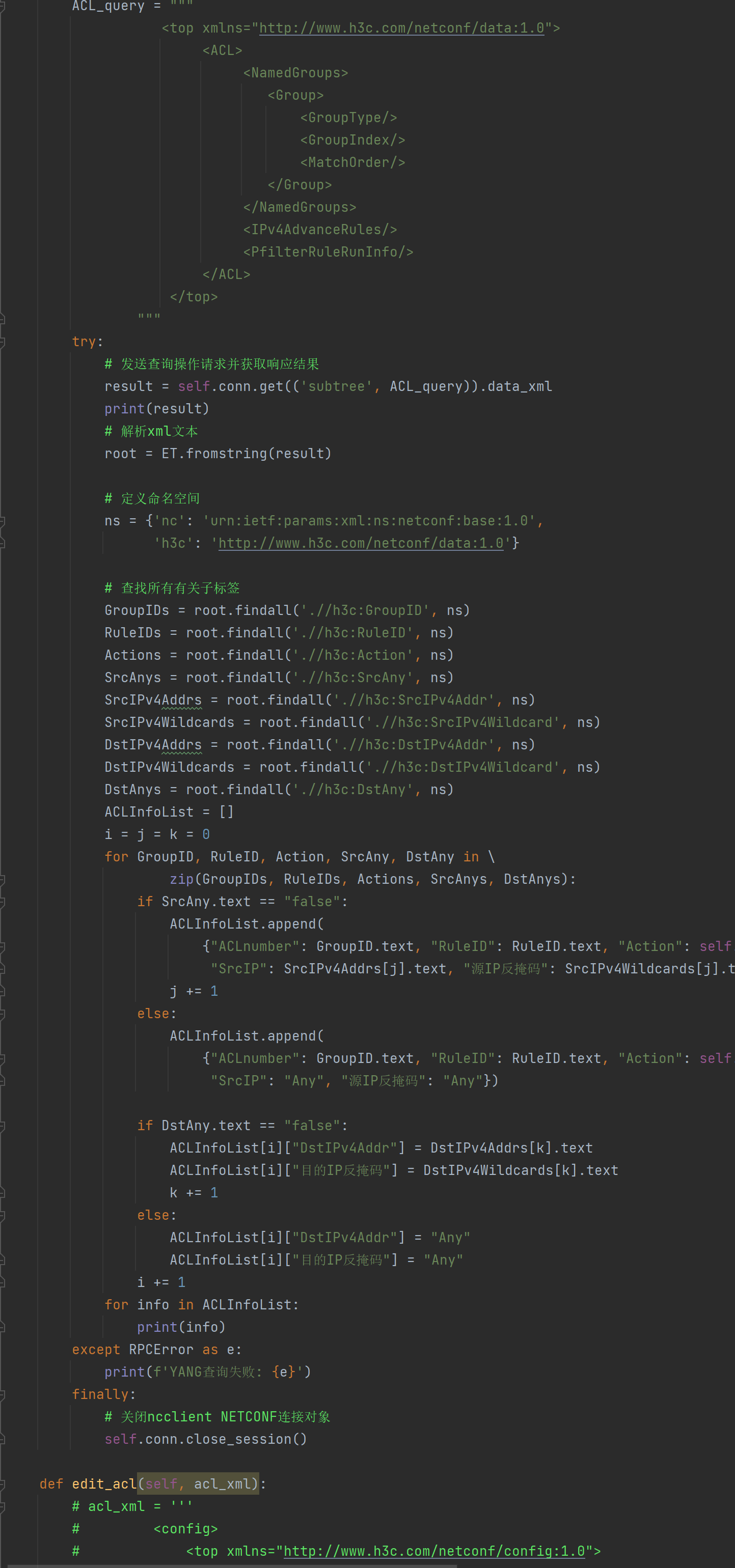Click the print(info) statement

(181, 1328)
